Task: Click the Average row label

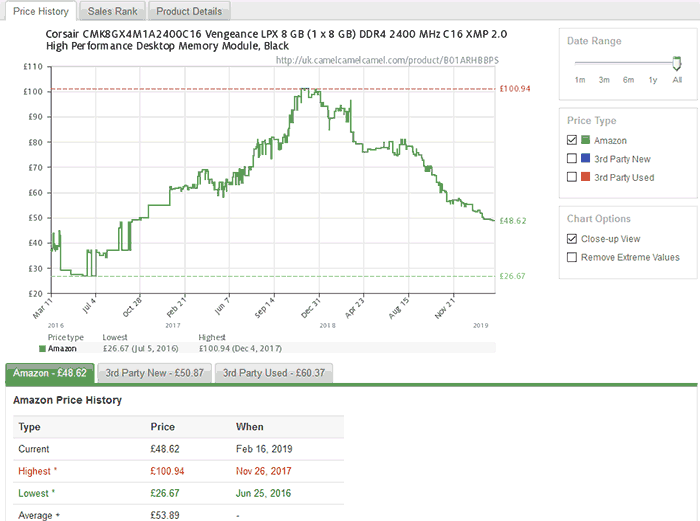Action: point(39,515)
